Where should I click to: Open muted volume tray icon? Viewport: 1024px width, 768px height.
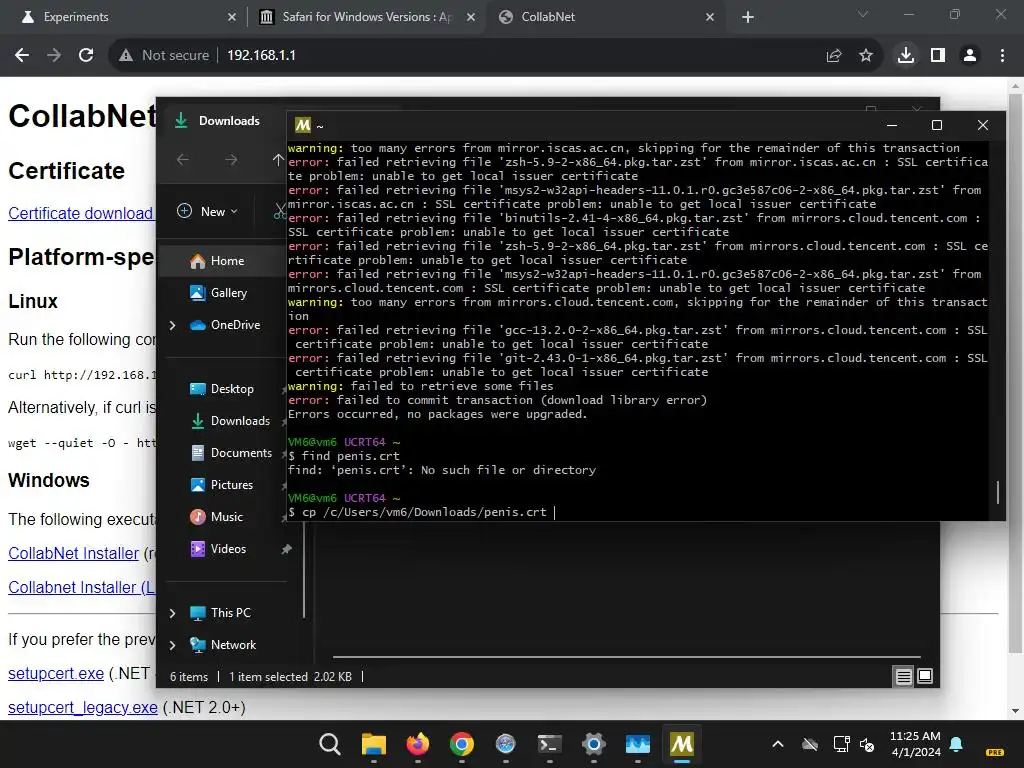tap(867, 744)
